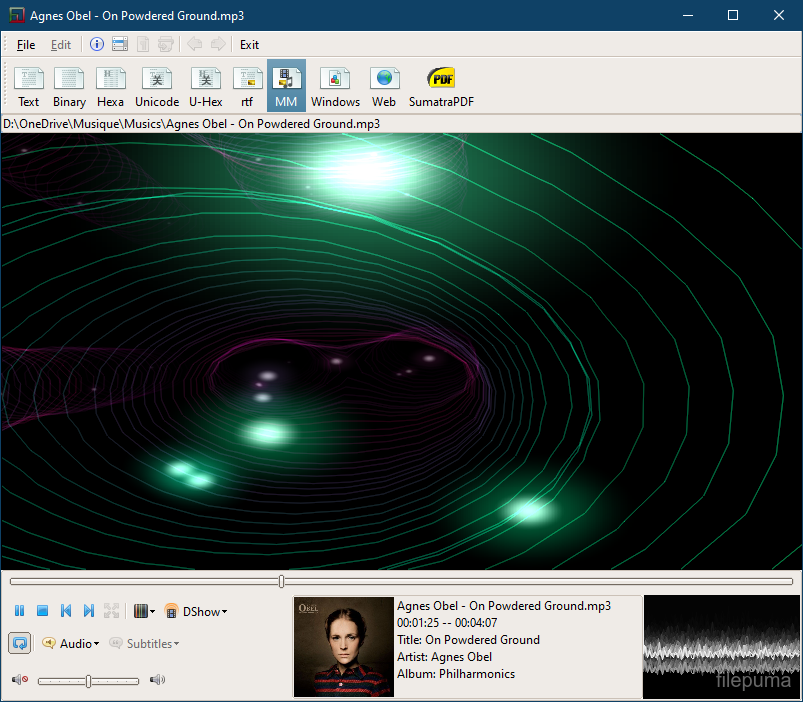The image size is (803, 702).
Task: Select the Unicode viewer mode
Action: 157,87
